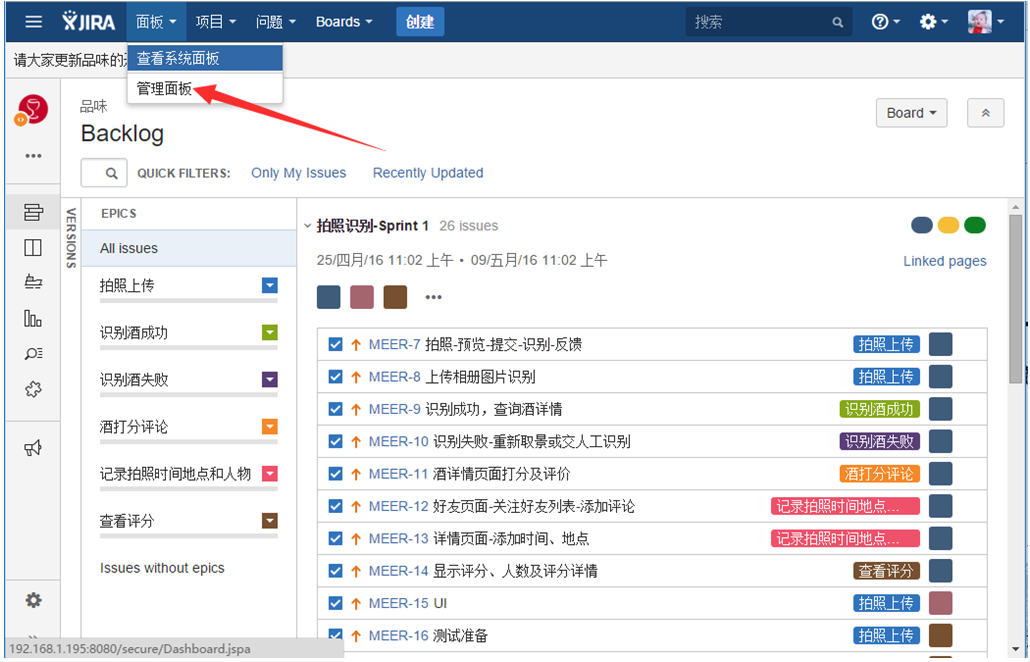Open the Boards menu
This screenshot has width=1030, height=662.
(x=344, y=22)
